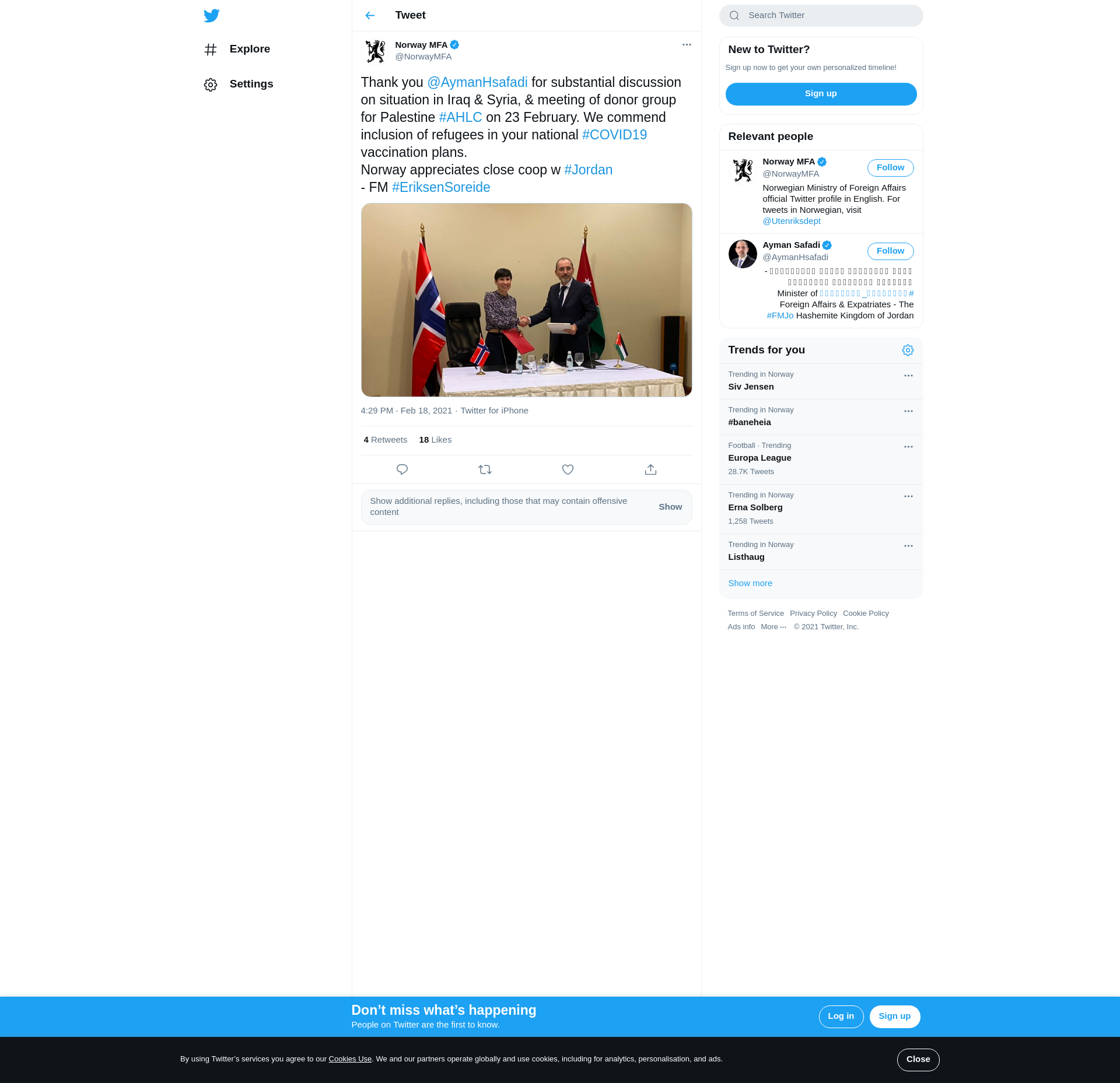Viewport: 1120px width, 1083px height.
Task: Open options for Siv Jensen trend
Action: tap(908, 376)
